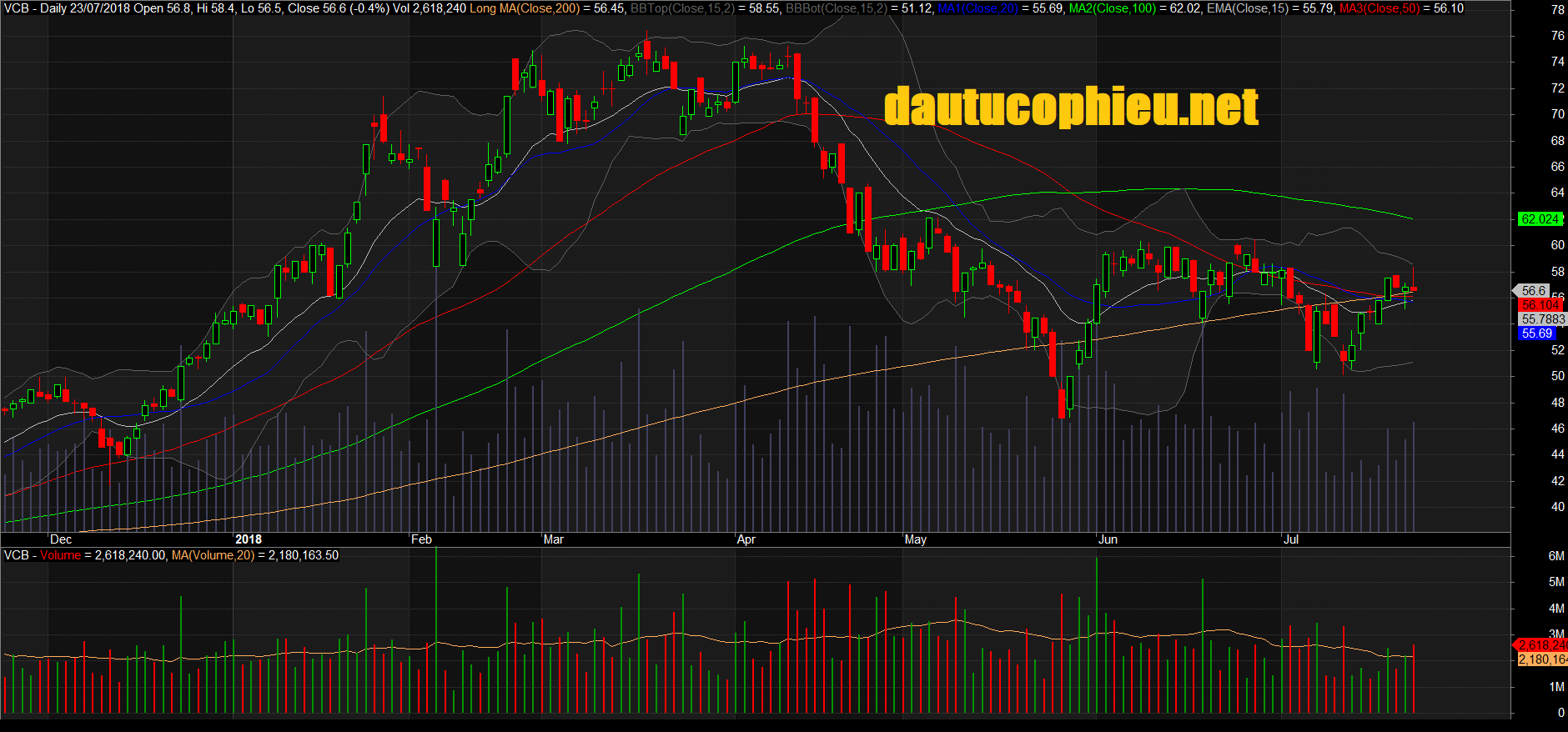Click the 6M label on volume axis

point(1555,556)
